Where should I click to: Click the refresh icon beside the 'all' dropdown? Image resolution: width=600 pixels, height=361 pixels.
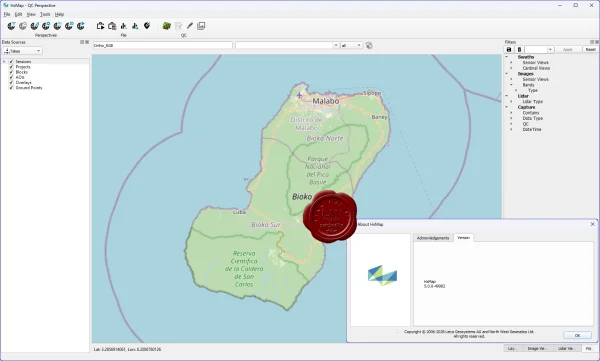(x=369, y=46)
